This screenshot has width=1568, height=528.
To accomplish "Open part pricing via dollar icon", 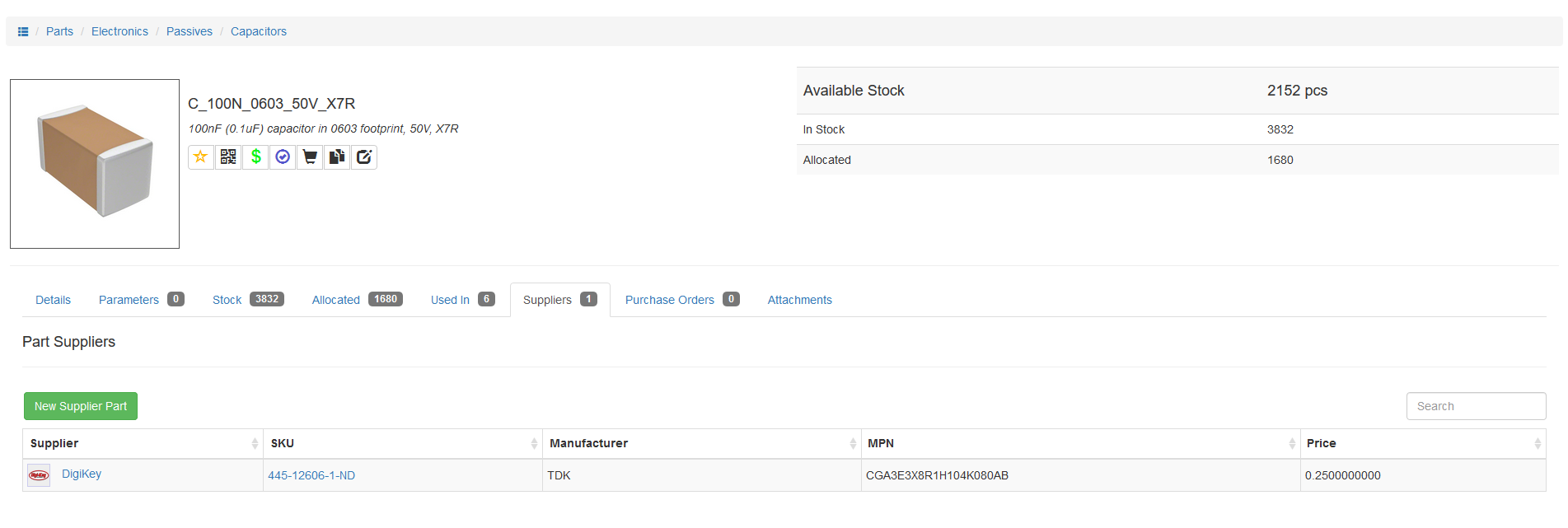I will (255, 157).
